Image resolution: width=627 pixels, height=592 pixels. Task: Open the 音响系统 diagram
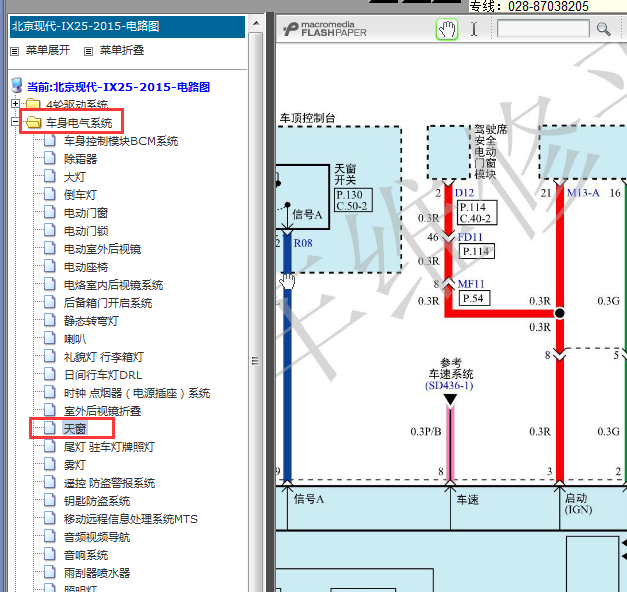[86, 555]
